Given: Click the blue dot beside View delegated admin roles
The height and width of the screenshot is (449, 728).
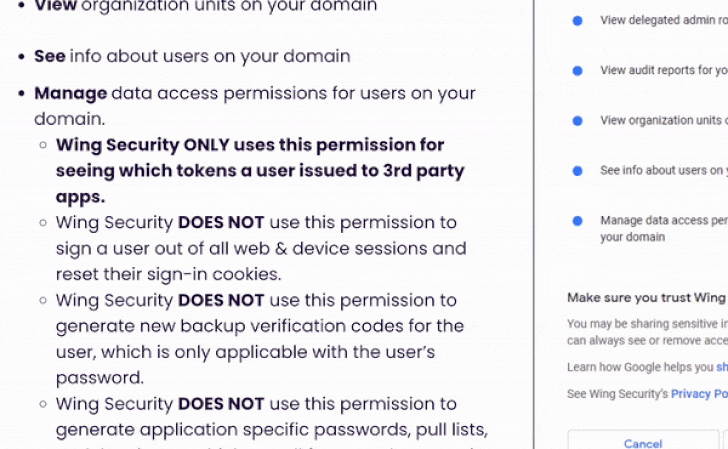Looking at the screenshot, I should coord(577,20).
